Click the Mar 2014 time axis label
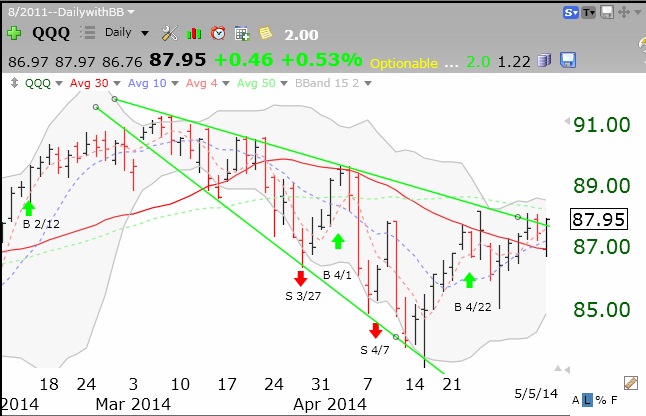646x416 pixels. 133,404
